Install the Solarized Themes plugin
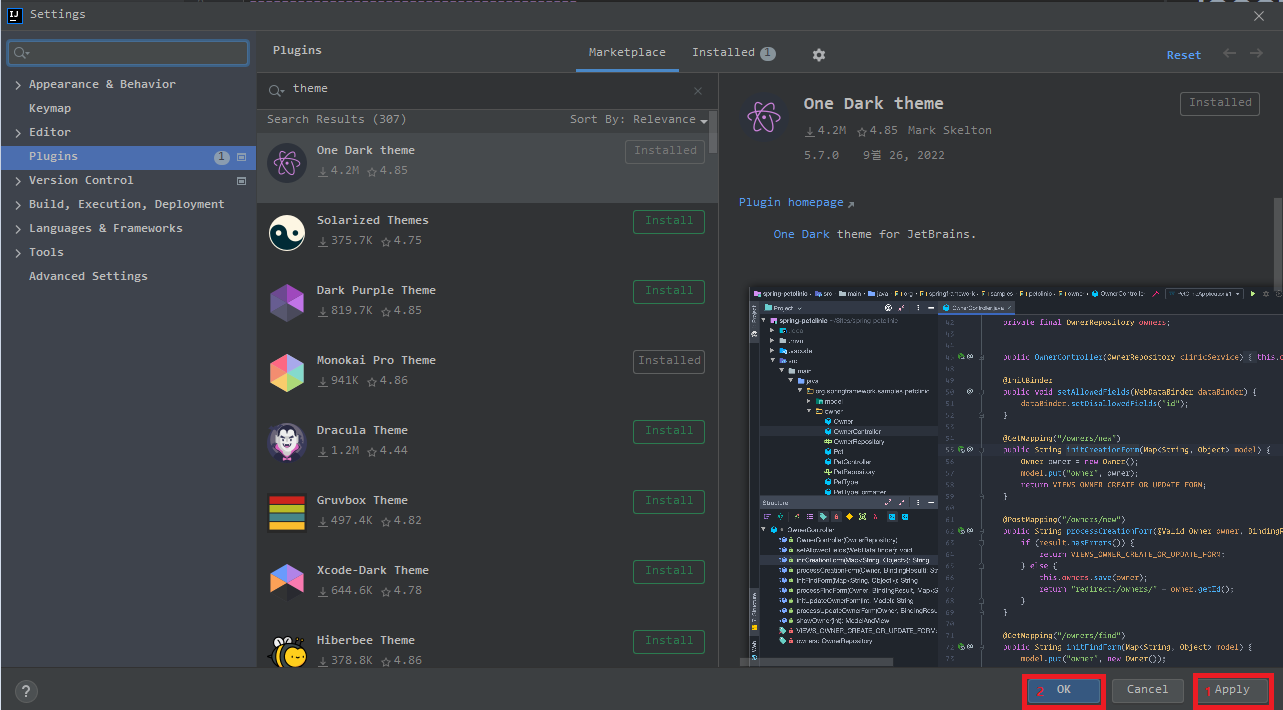The width and height of the screenshot is (1283, 710). click(x=669, y=221)
